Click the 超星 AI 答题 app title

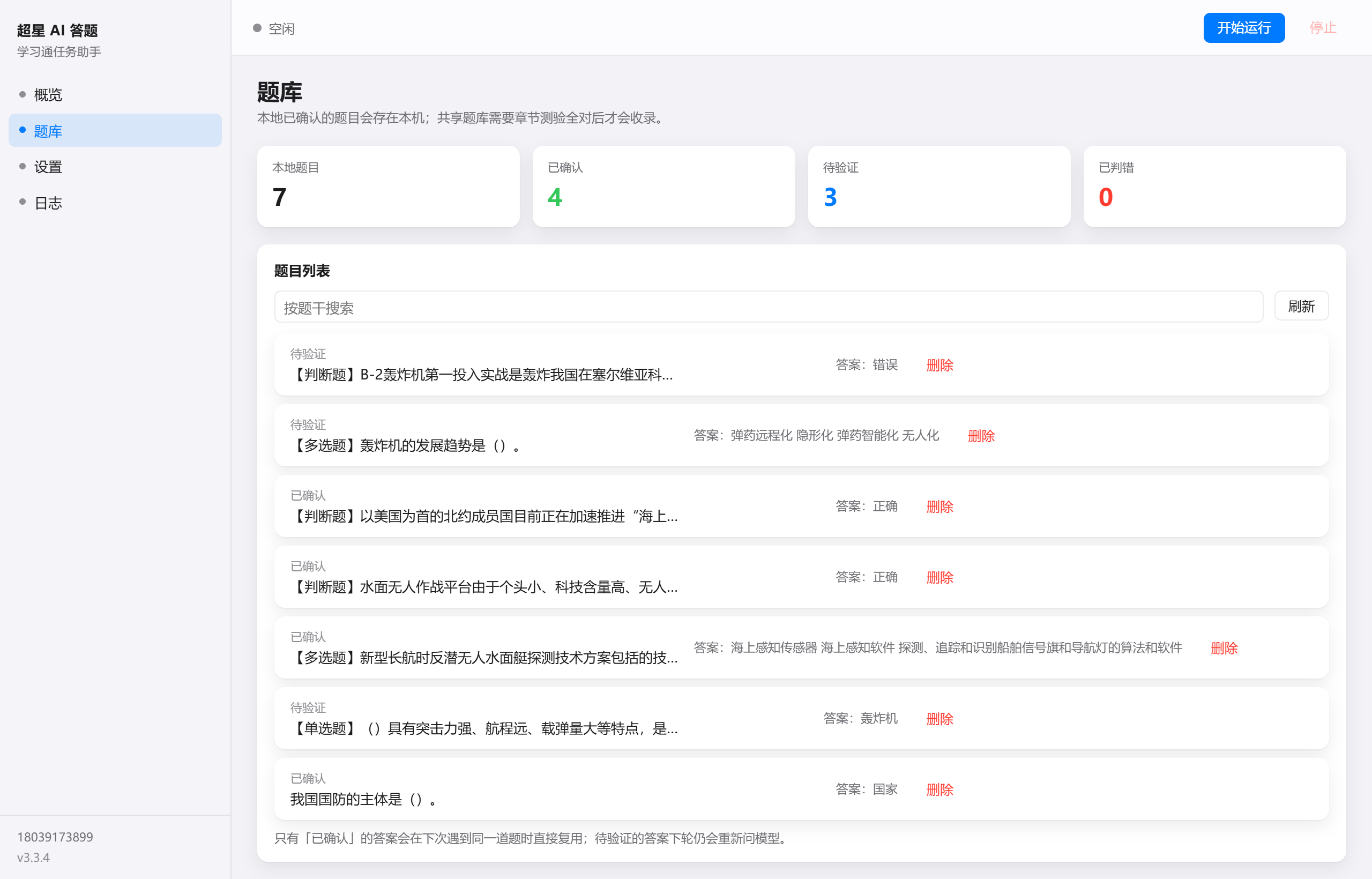58,30
